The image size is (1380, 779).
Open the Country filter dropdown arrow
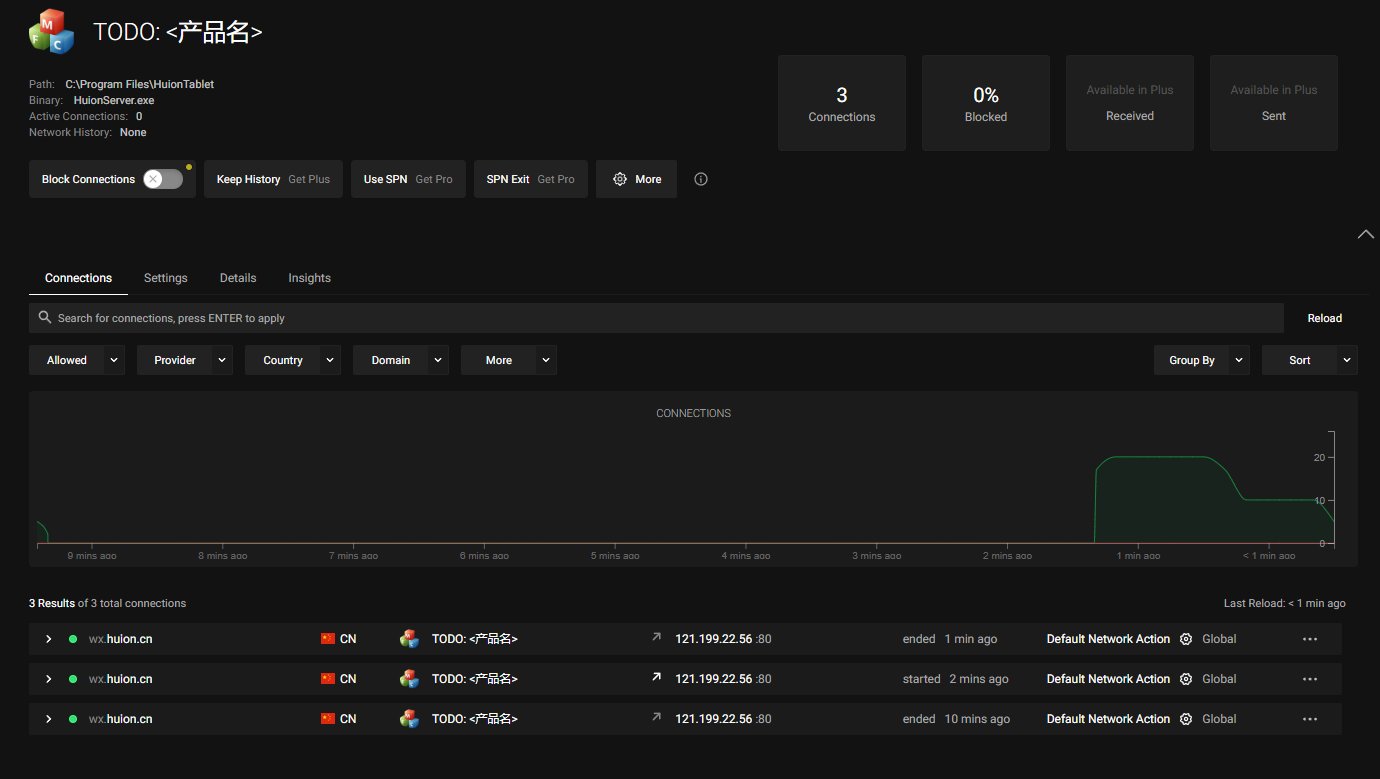(330, 360)
